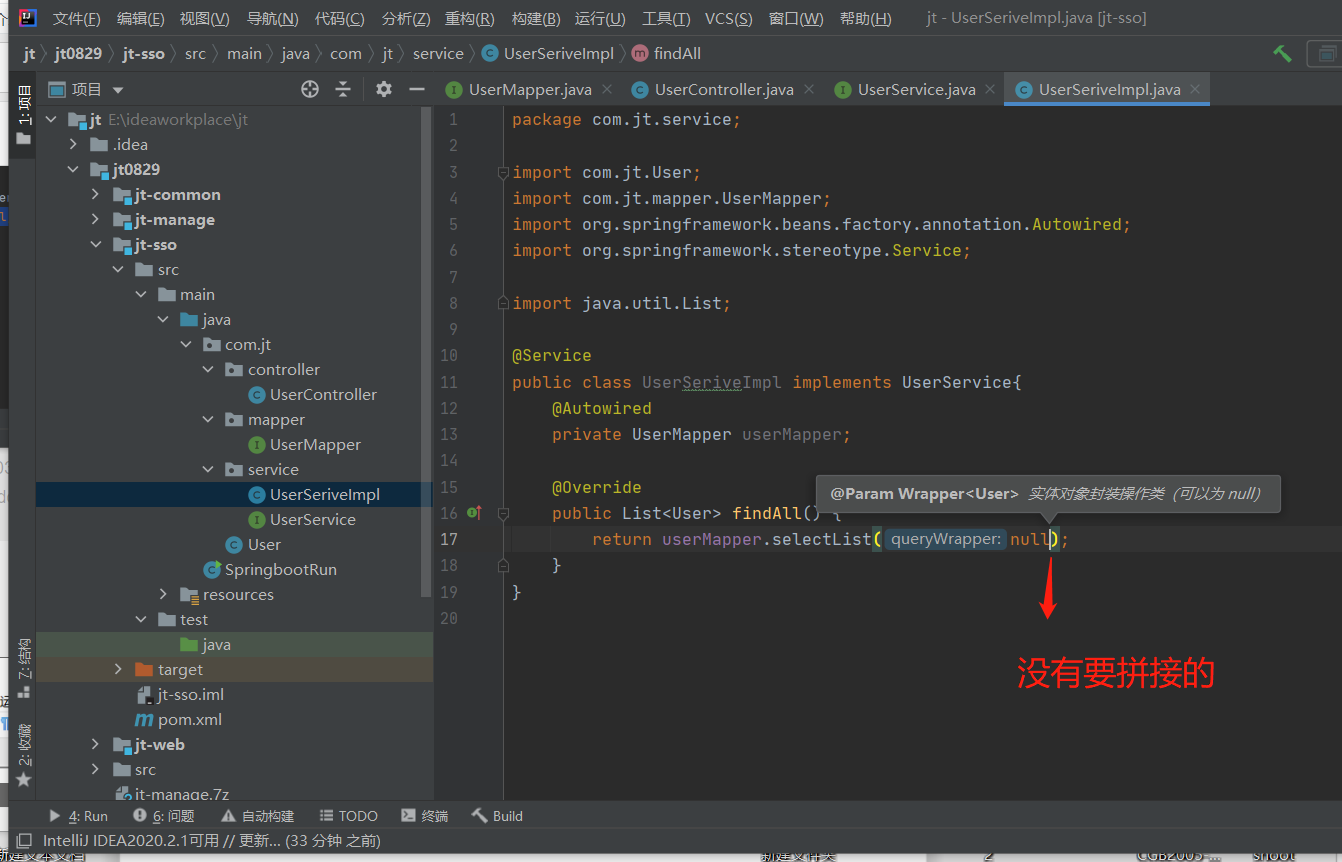Hide the project panel with minus icon
The image size is (1342, 862).
click(x=417, y=89)
